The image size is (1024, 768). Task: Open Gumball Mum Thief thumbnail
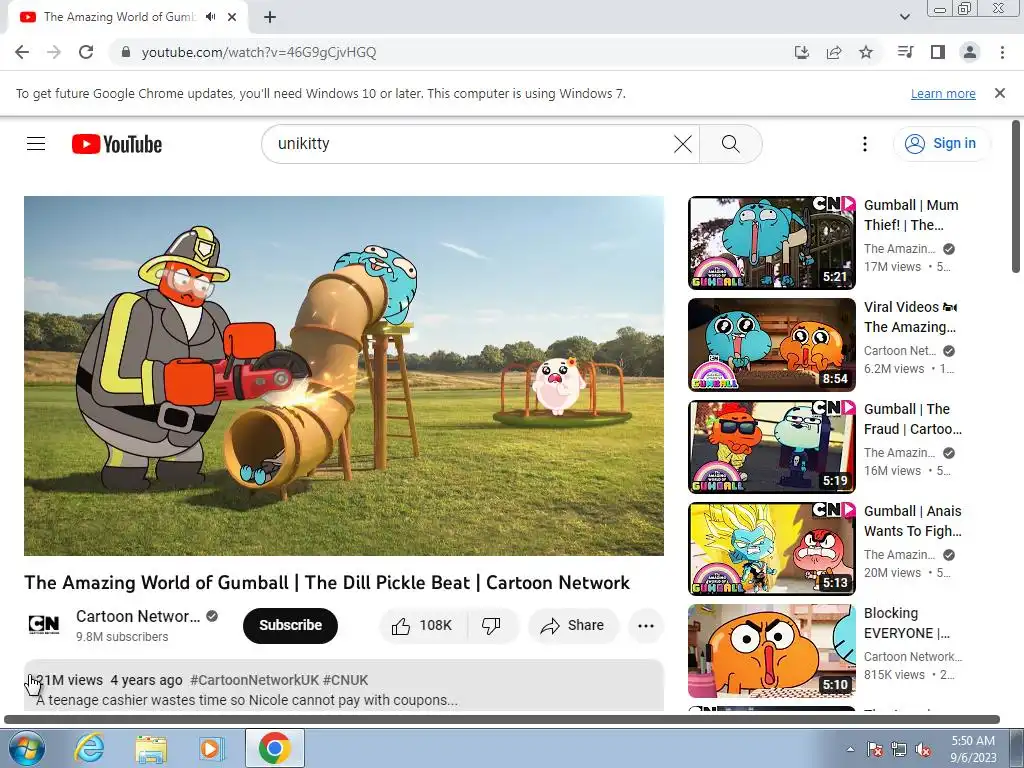(771, 243)
